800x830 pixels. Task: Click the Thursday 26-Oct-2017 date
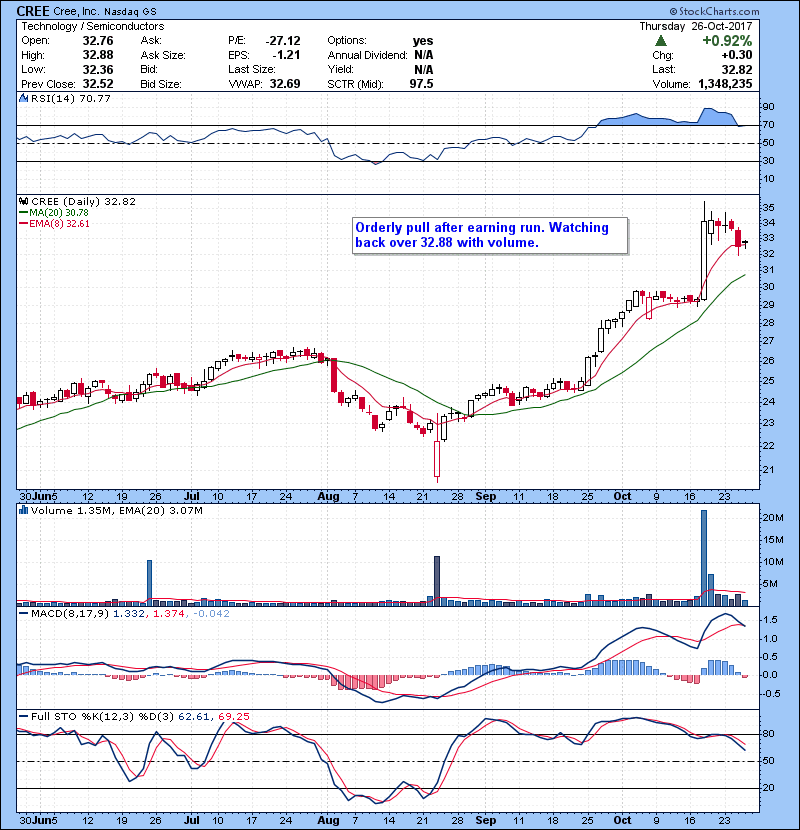pyautogui.click(x=696, y=26)
